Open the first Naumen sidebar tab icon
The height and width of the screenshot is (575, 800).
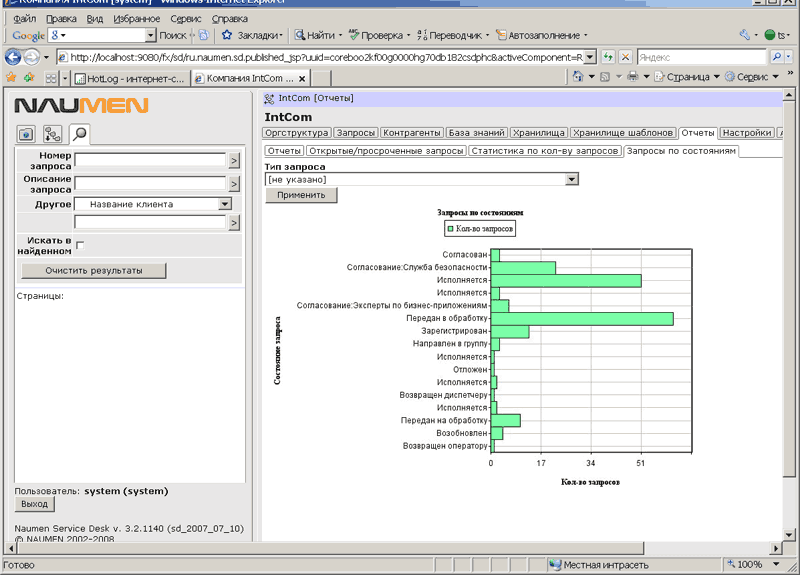click(26, 134)
